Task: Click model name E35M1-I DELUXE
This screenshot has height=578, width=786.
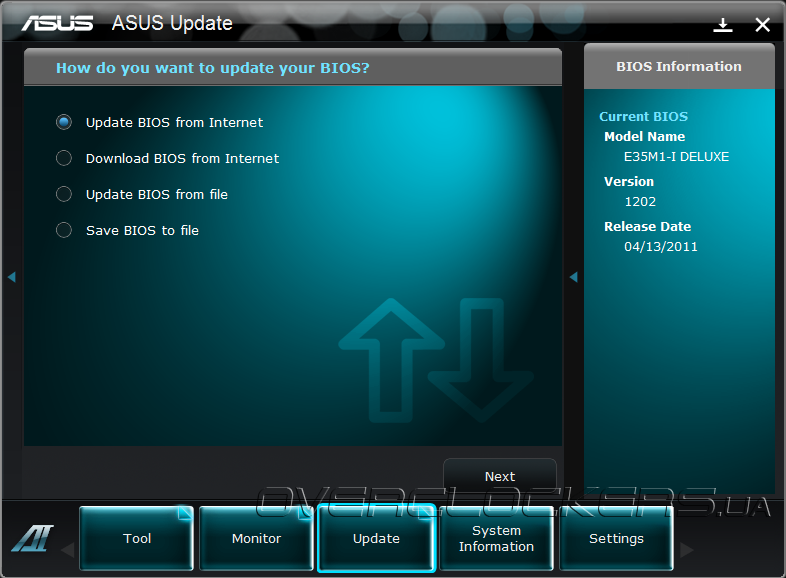Action: [676, 156]
